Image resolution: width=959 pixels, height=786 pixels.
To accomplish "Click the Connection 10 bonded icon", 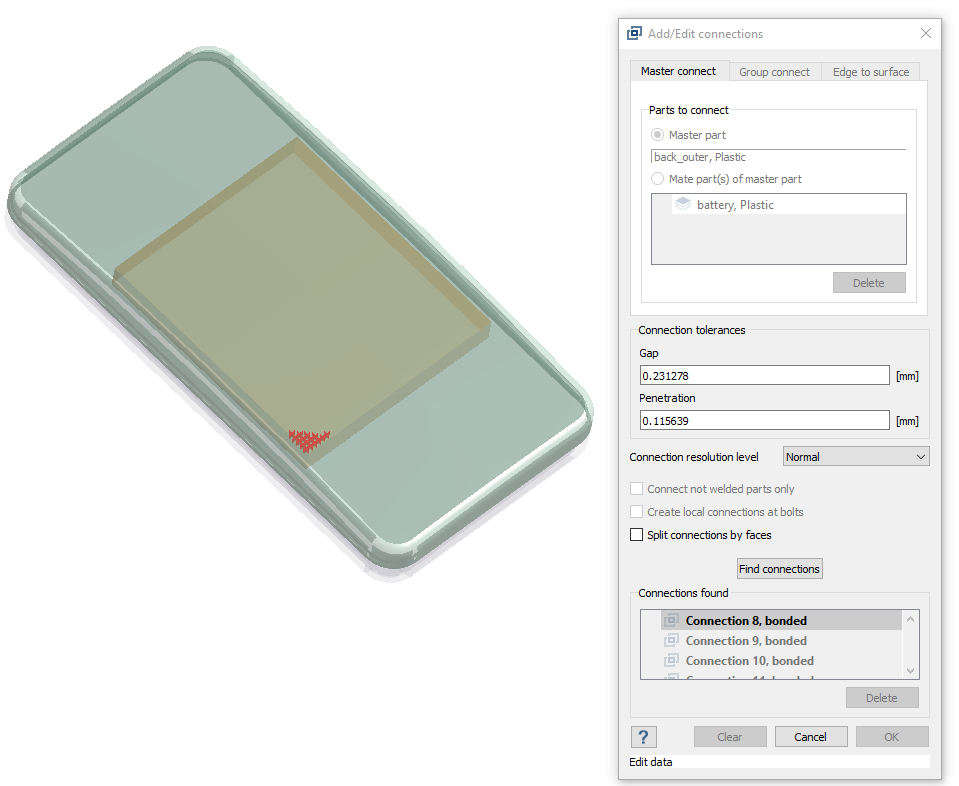I will pyautogui.click(x=671, y=661).
